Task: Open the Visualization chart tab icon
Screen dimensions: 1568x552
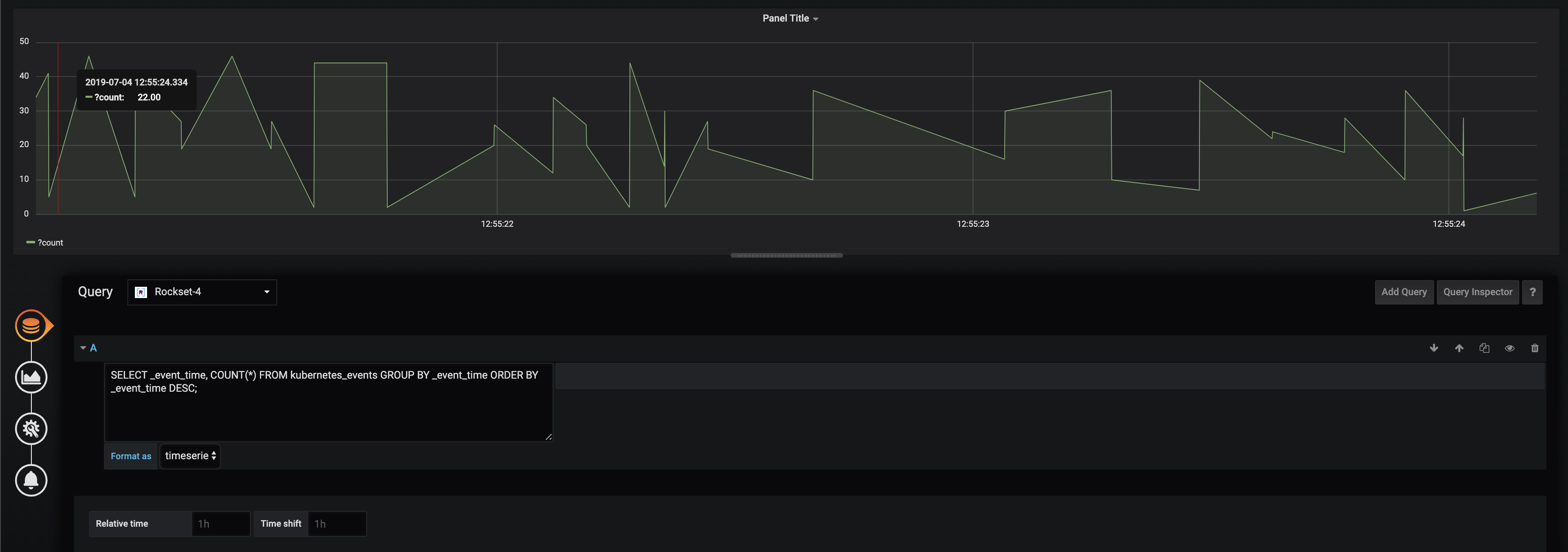Action: click(31, 377)
